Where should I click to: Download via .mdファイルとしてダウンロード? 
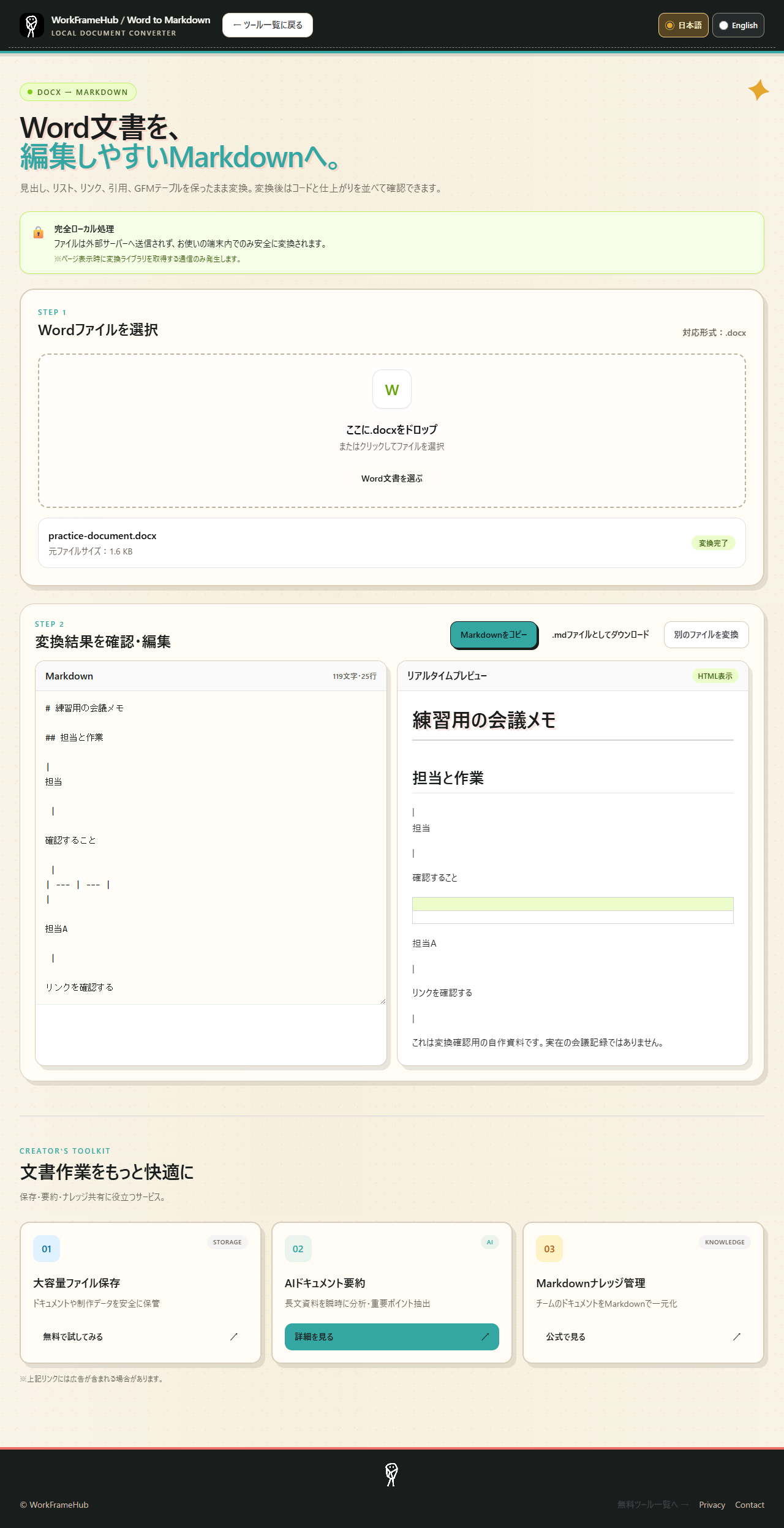click(600, 635)
